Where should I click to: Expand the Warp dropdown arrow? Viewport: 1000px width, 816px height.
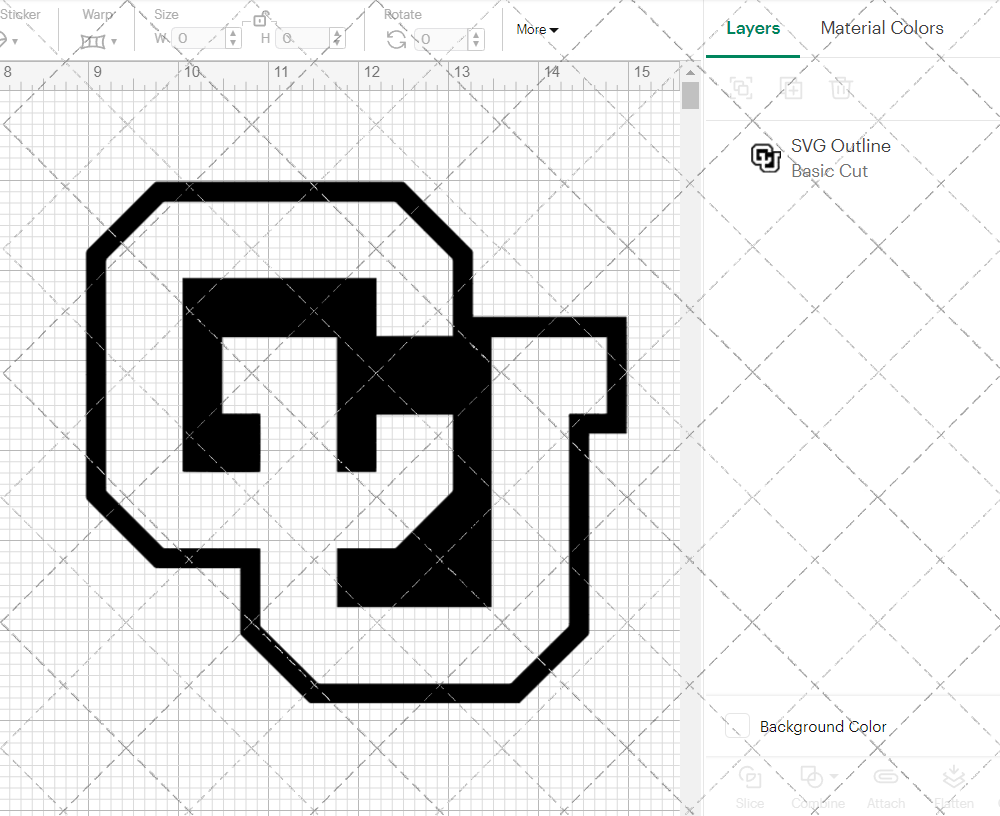coord(114,41)
